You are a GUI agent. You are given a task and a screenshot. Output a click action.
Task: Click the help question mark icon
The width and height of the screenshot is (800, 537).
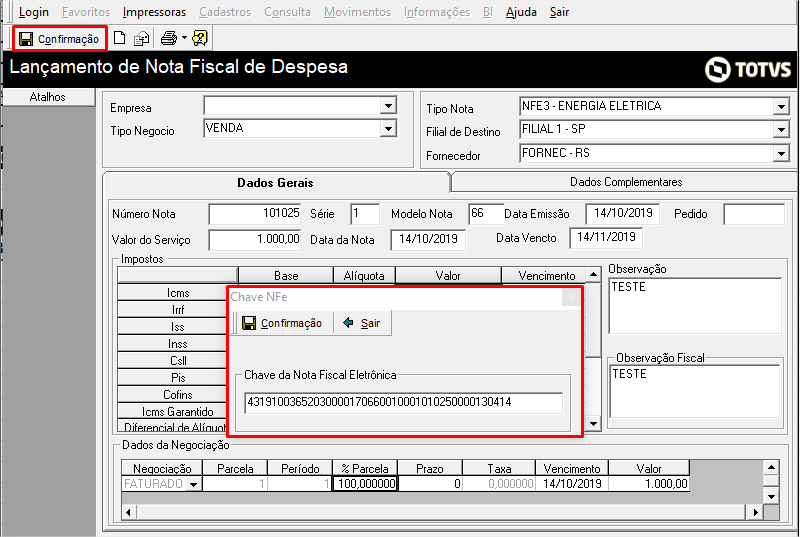pos(199,38)
